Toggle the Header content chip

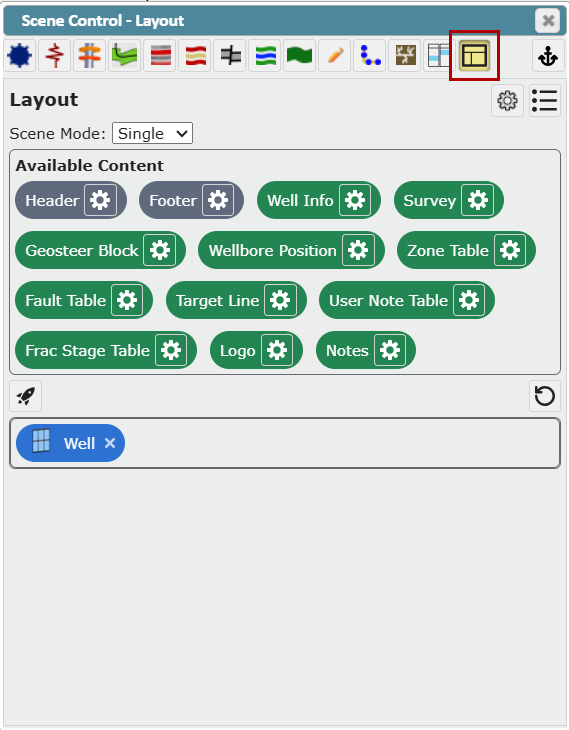[52, 200]
